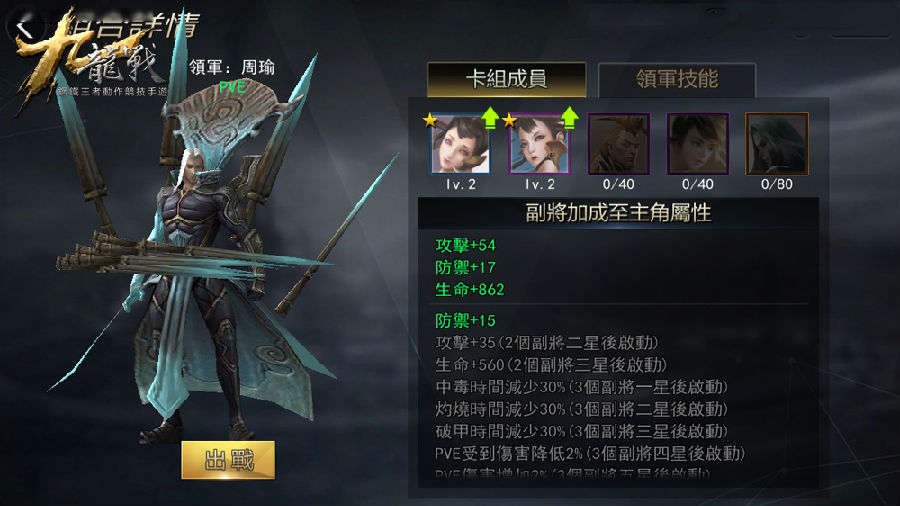Switch to 領軍技能 tab
Image resolution: width=900 pixels, height=506 pixels.
(677, 80)
